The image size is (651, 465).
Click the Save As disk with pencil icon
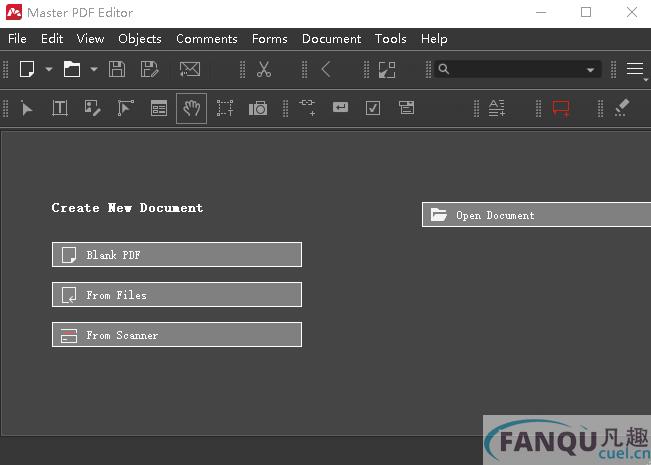[149, 69]
